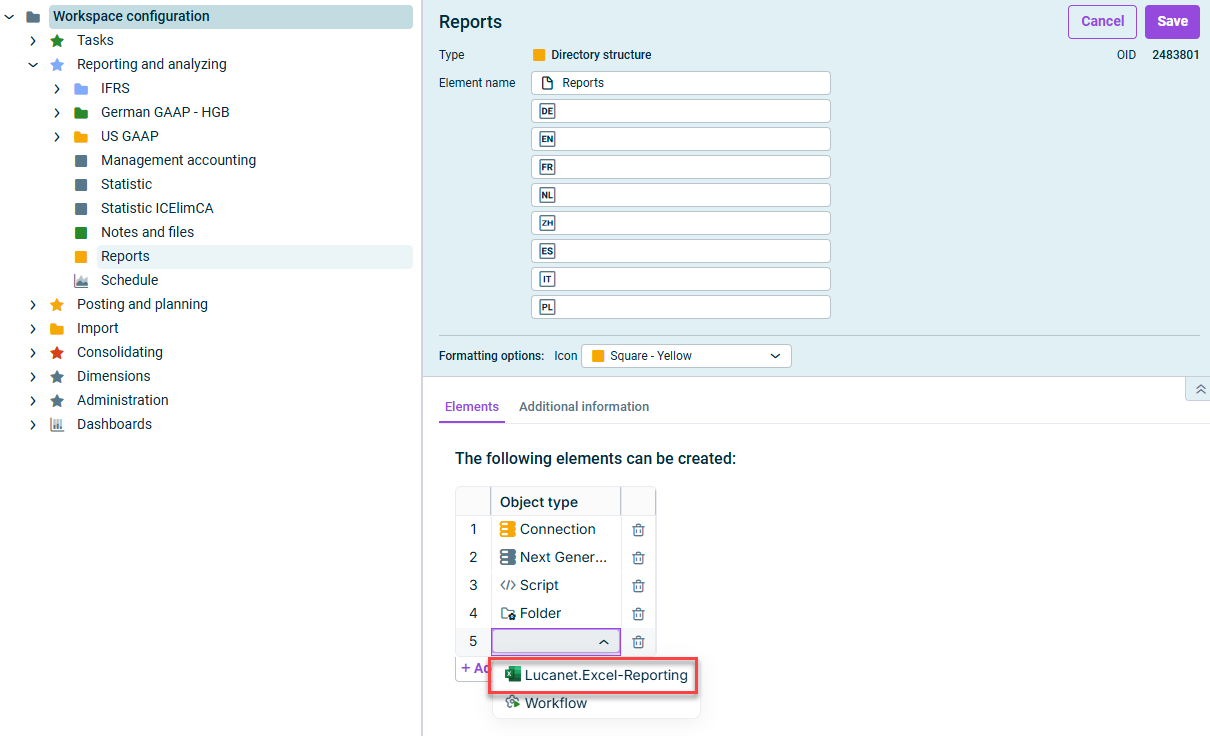The height and width of the screenshot is (736, 1210).
Task: Click the yellow square icon next to Reports
Action: [x=82, y=256]
